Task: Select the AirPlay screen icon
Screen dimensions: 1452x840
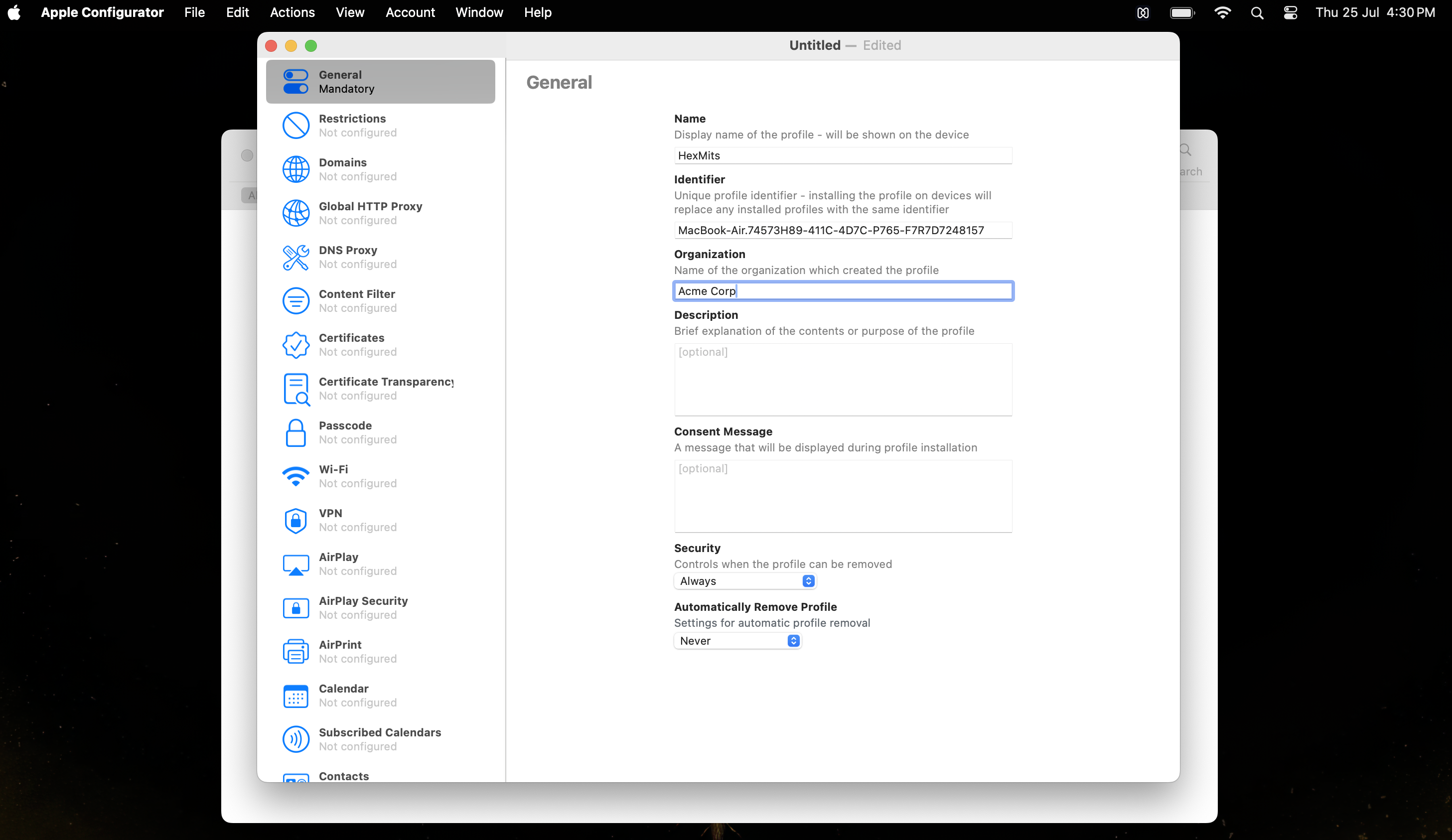Action: coord(295,564)
